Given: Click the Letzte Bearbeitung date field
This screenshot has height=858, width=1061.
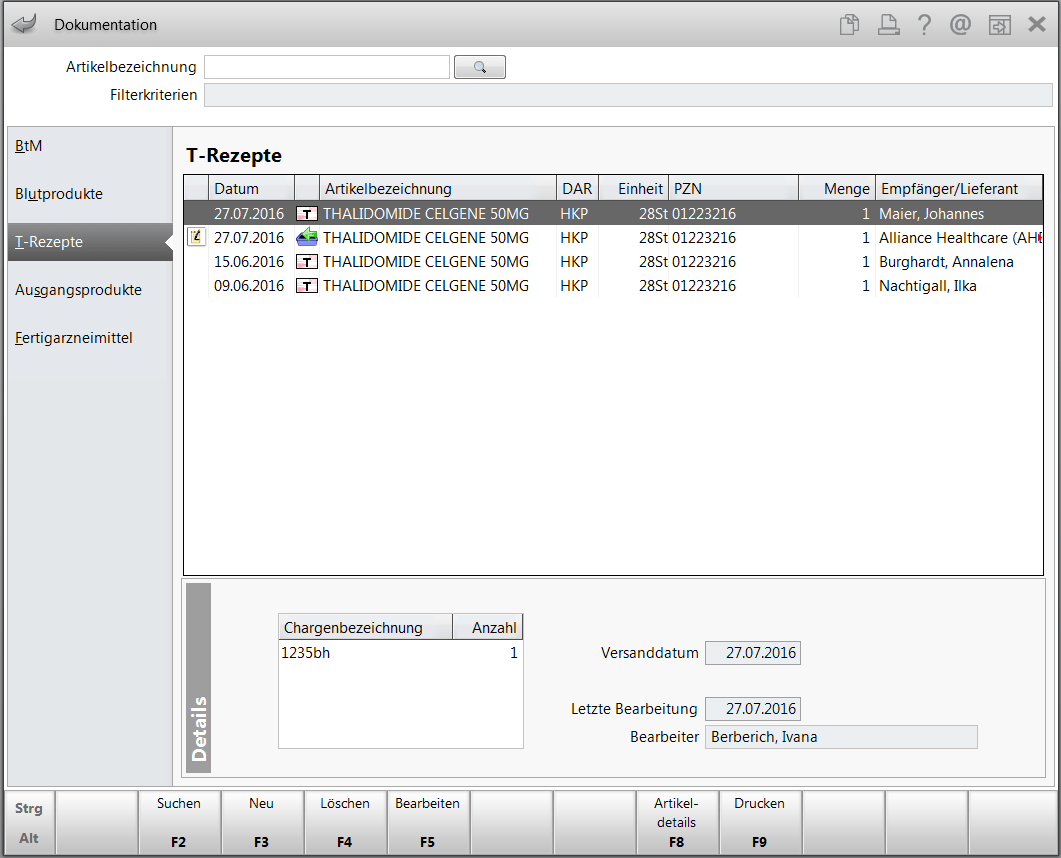Looking at the screenshot, I should [x=752, y=709].
